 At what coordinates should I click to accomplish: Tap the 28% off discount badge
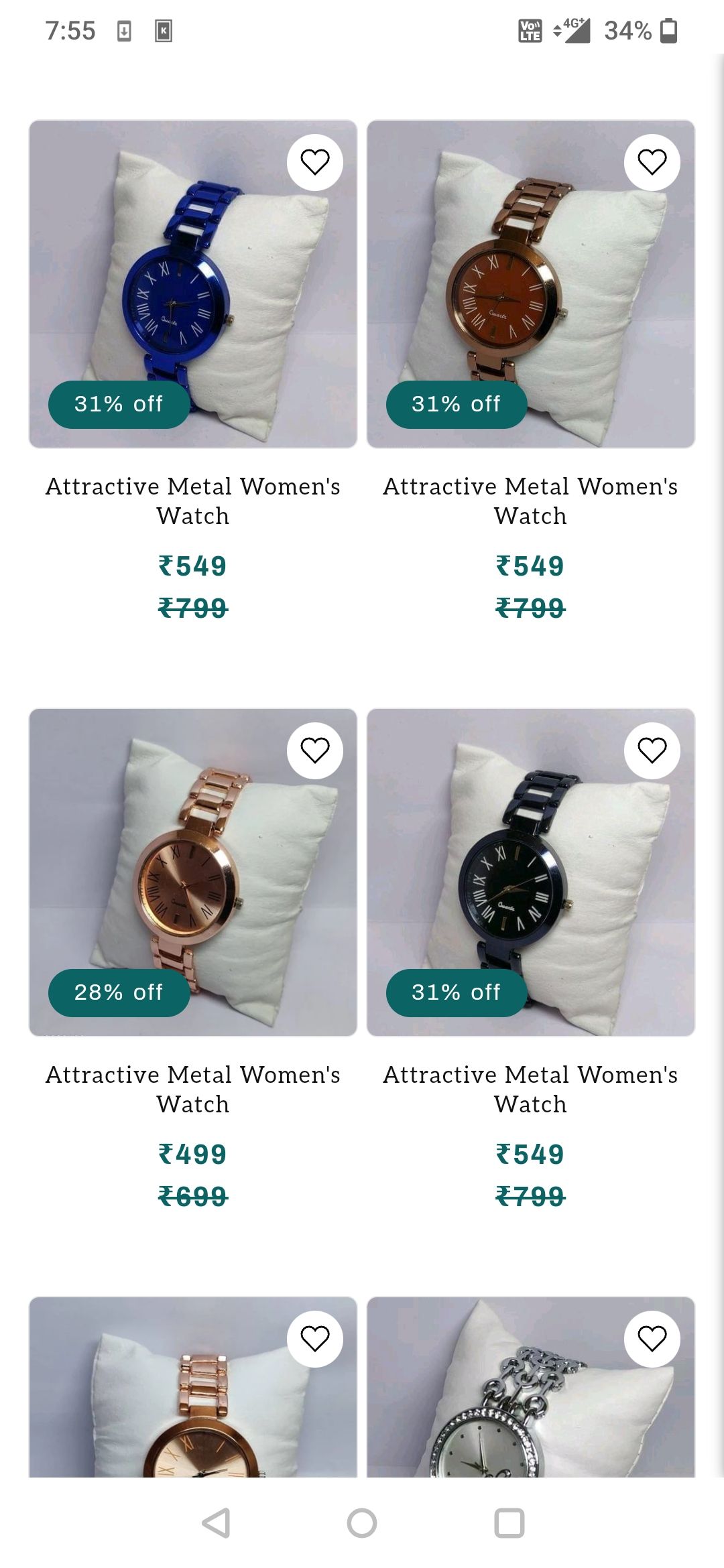pyautogui.click(x=119, y=992)
